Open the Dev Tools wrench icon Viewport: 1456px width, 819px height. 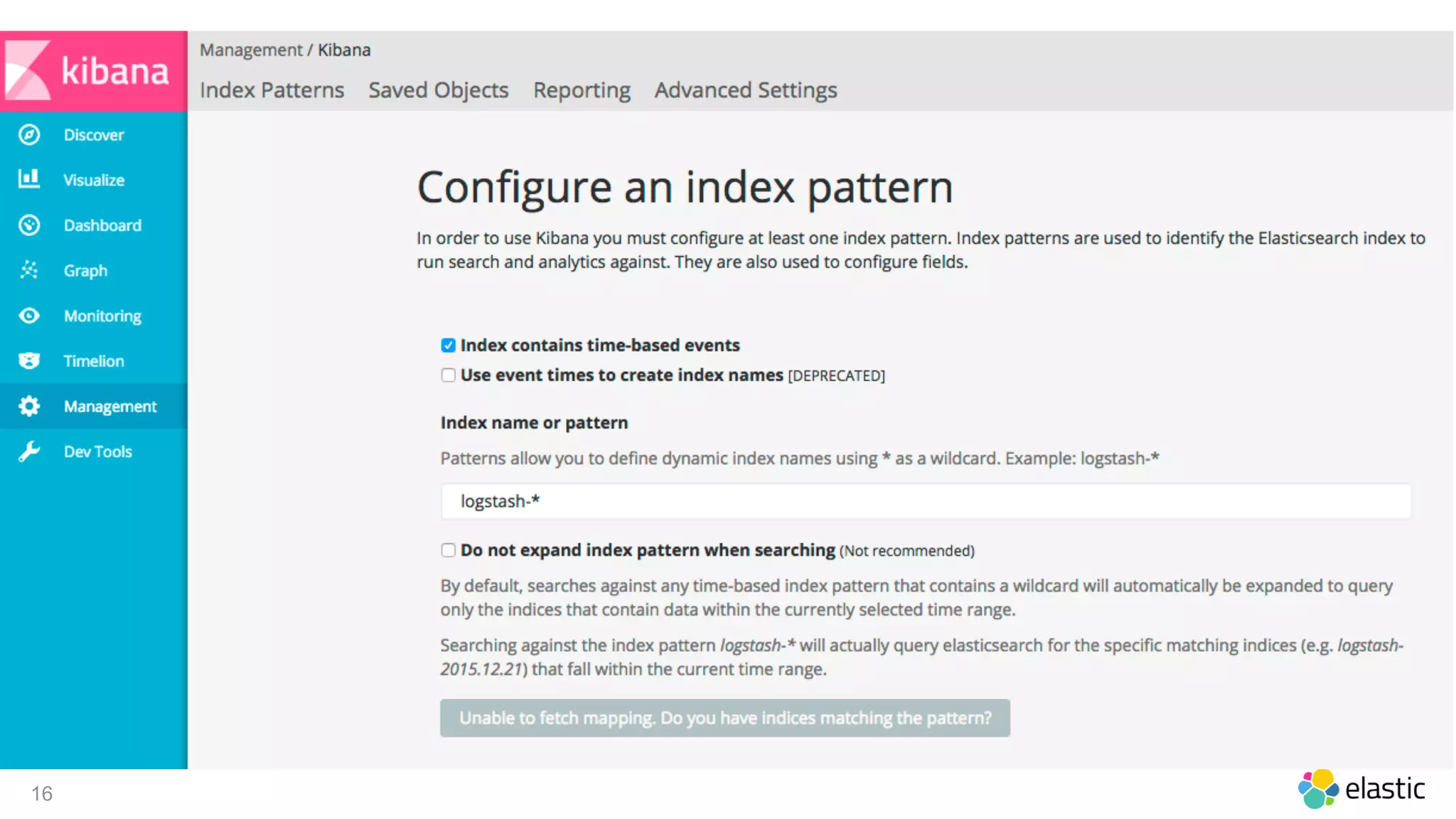click(x=29, y=451)
